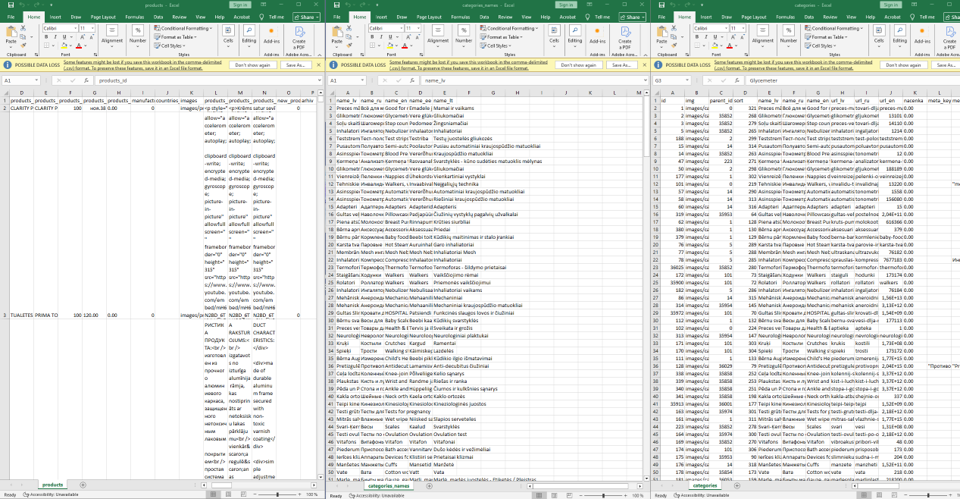Open Page Layout tab in products window

pyautogui.click(x=103, y=17)
